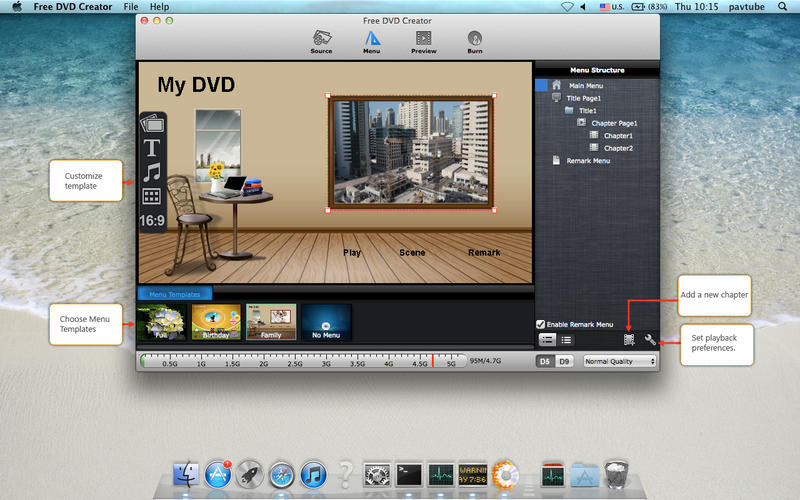The height and width of the screenshot is (500, 800).
Task: Open the background image tool icon
Action: tap(152, 124)
